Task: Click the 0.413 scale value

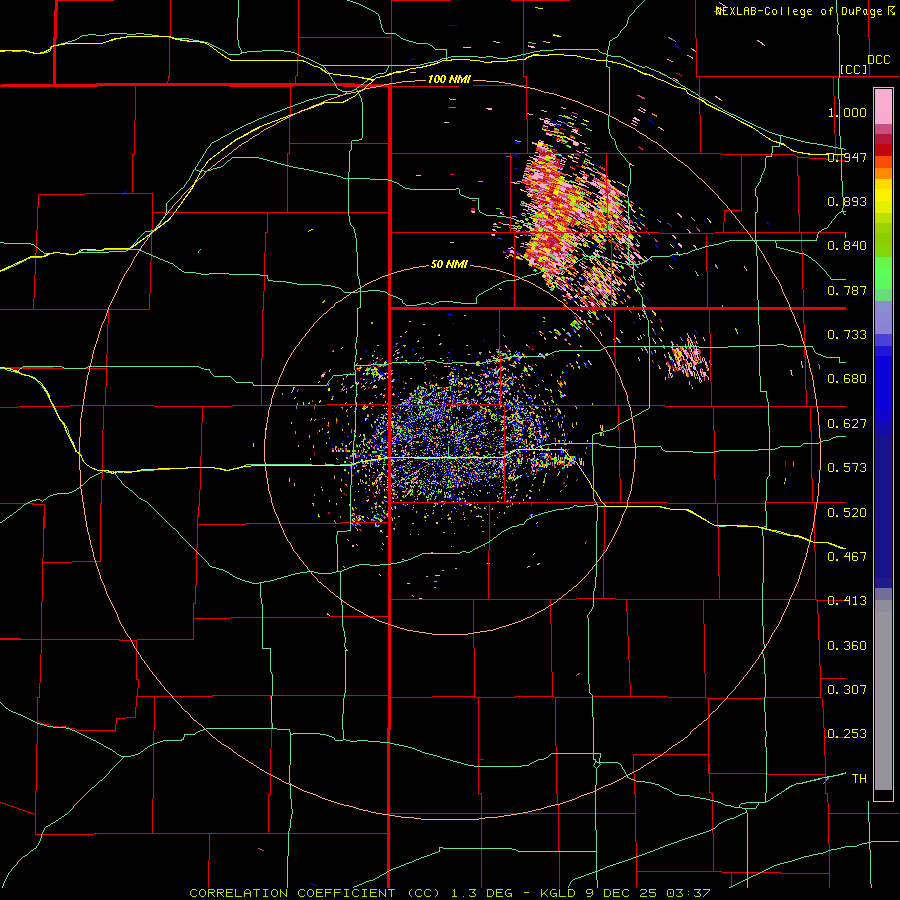Action: click(x=847, y=601)
